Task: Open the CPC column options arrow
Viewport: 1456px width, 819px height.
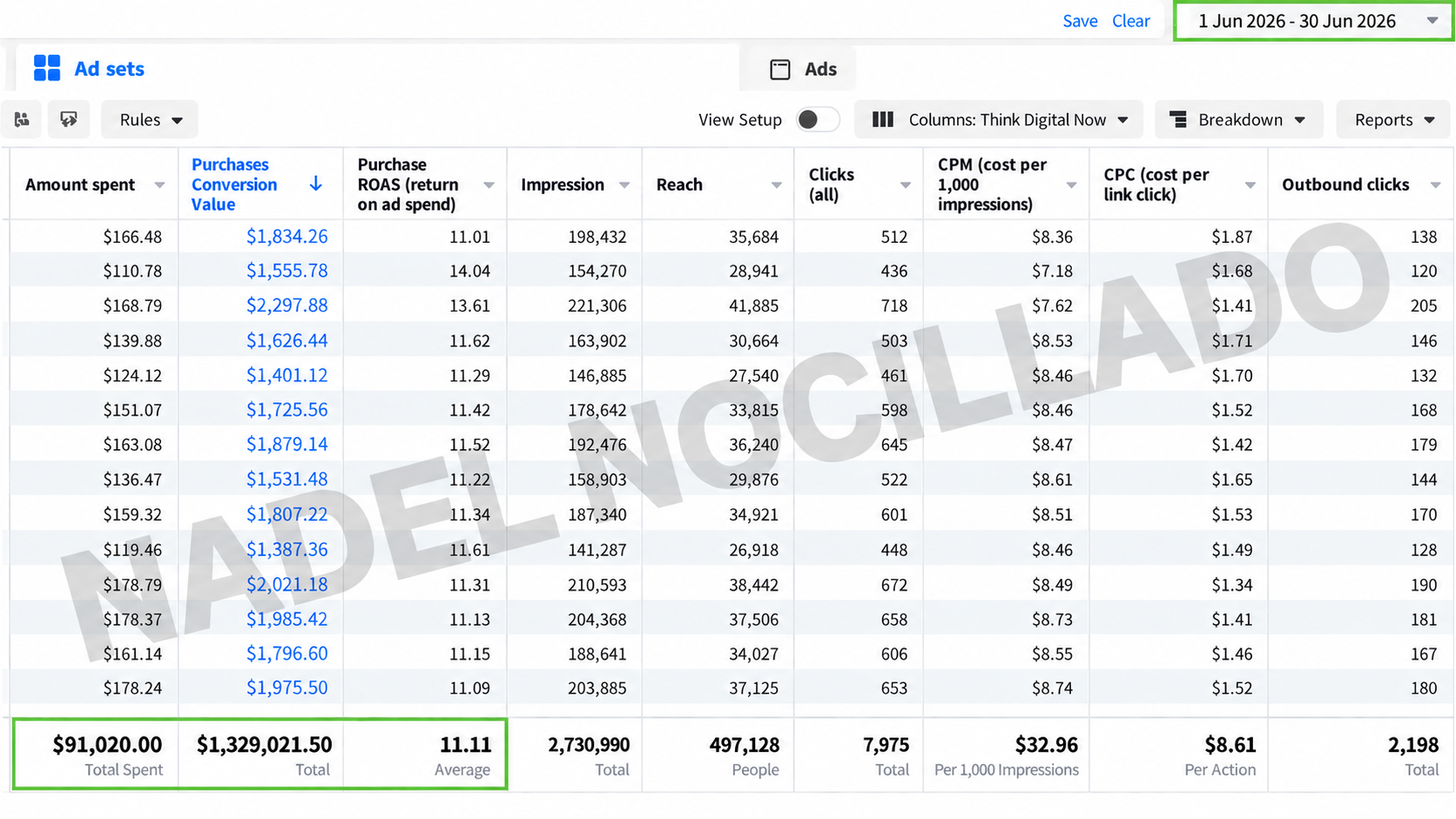Action: tap(1250, 185)
